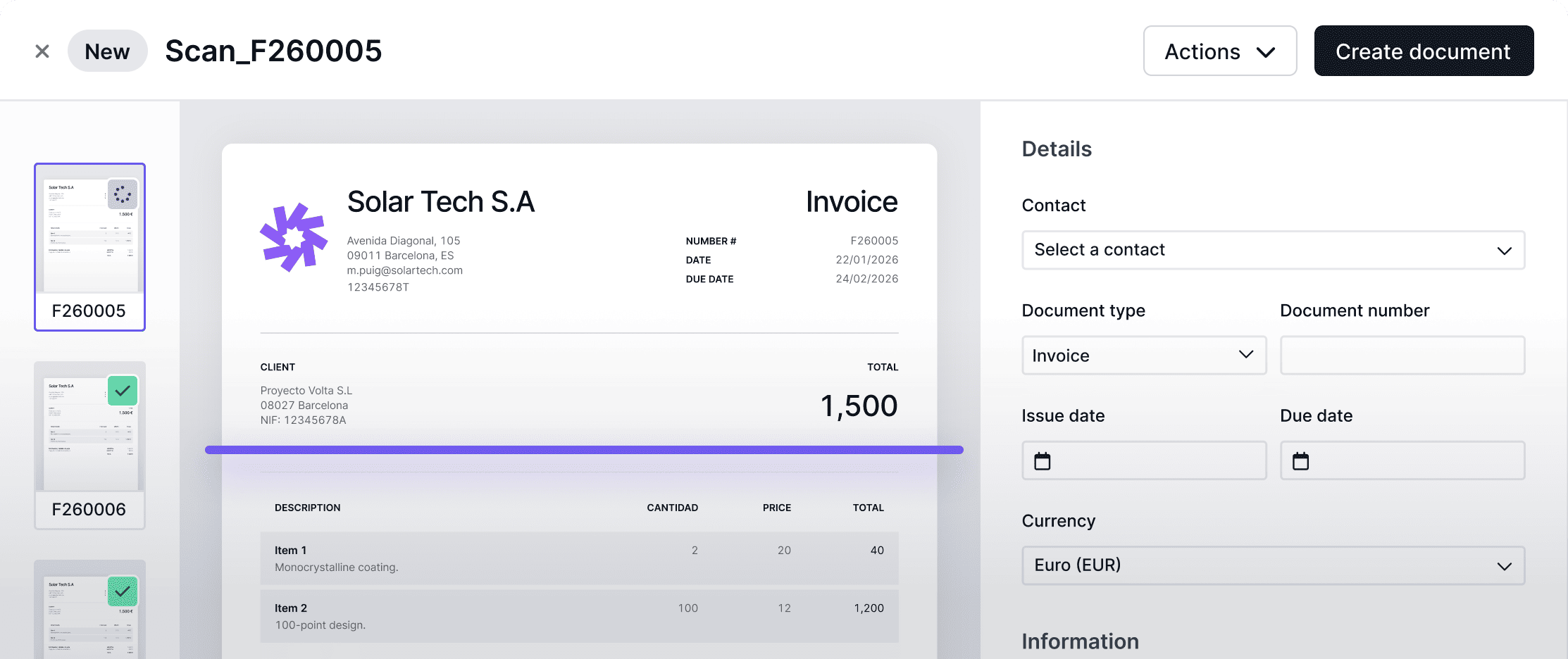
Task: Click the date 22/01/2026 in the invoice
Action: click(867, 260)
